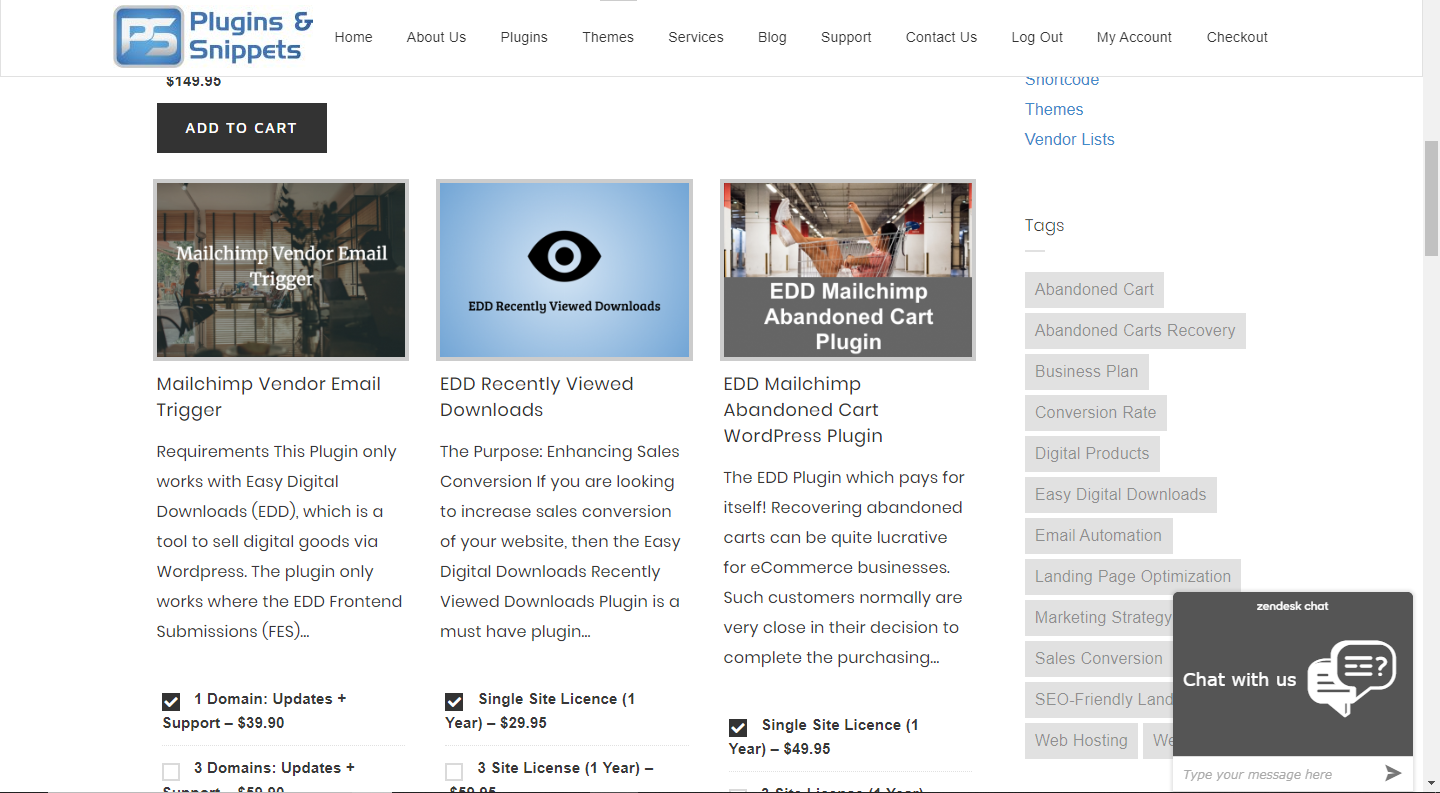The image size is (1440, 793).
Task: Open the Chat with us speech bubble
Action: [1352, 677]
